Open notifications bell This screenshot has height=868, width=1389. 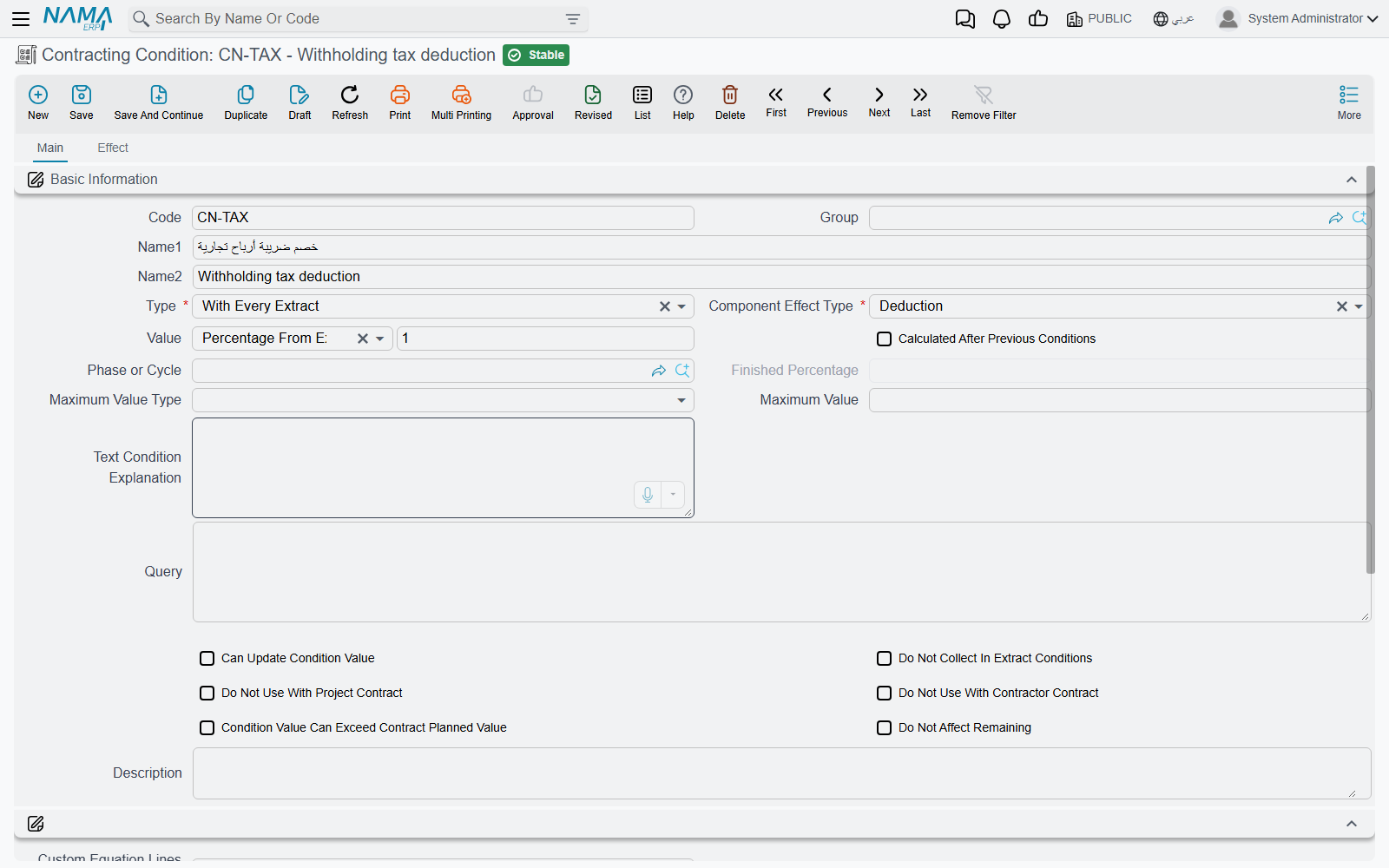(x=1002, y=19)
